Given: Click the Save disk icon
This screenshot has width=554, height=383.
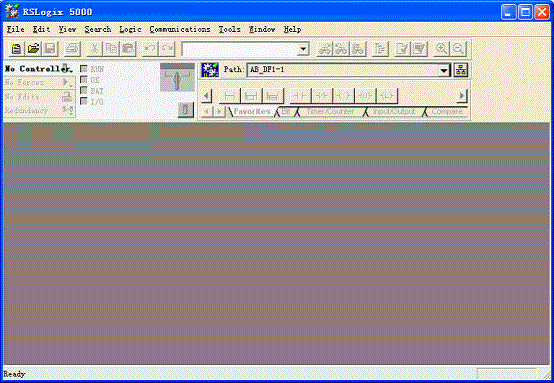Looking at the screenshot, I should [x=50, y=49].
